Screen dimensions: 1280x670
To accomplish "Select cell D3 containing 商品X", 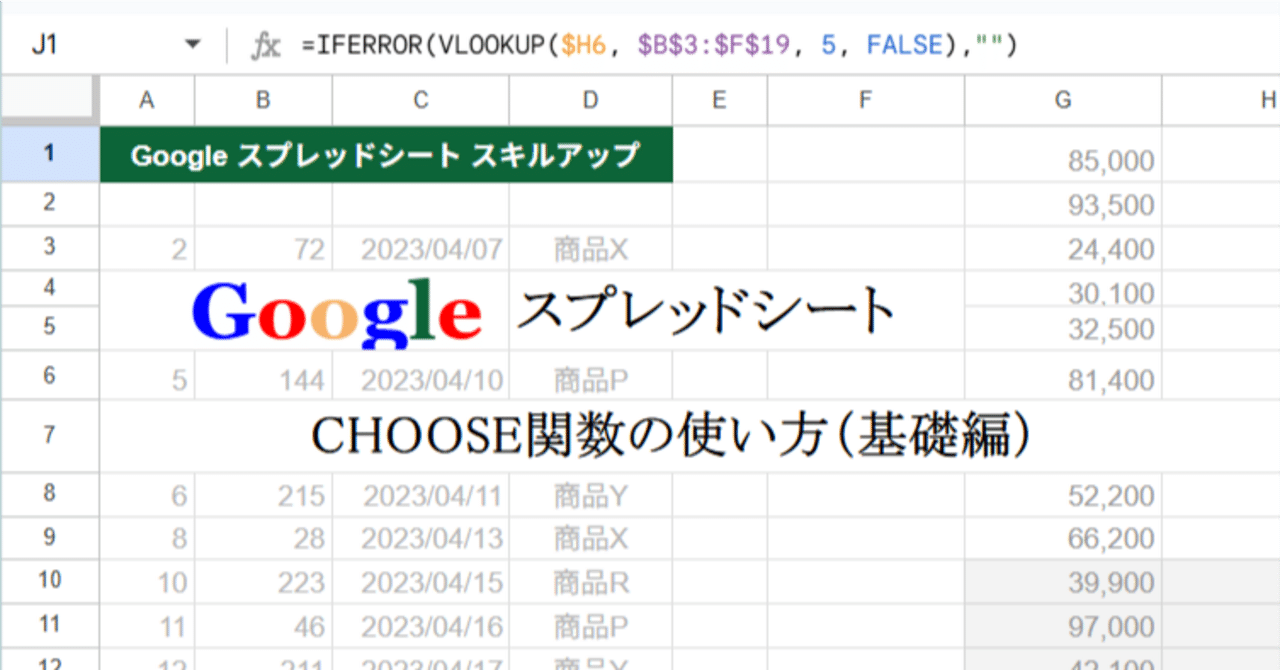I will click(x=590, y=249).
